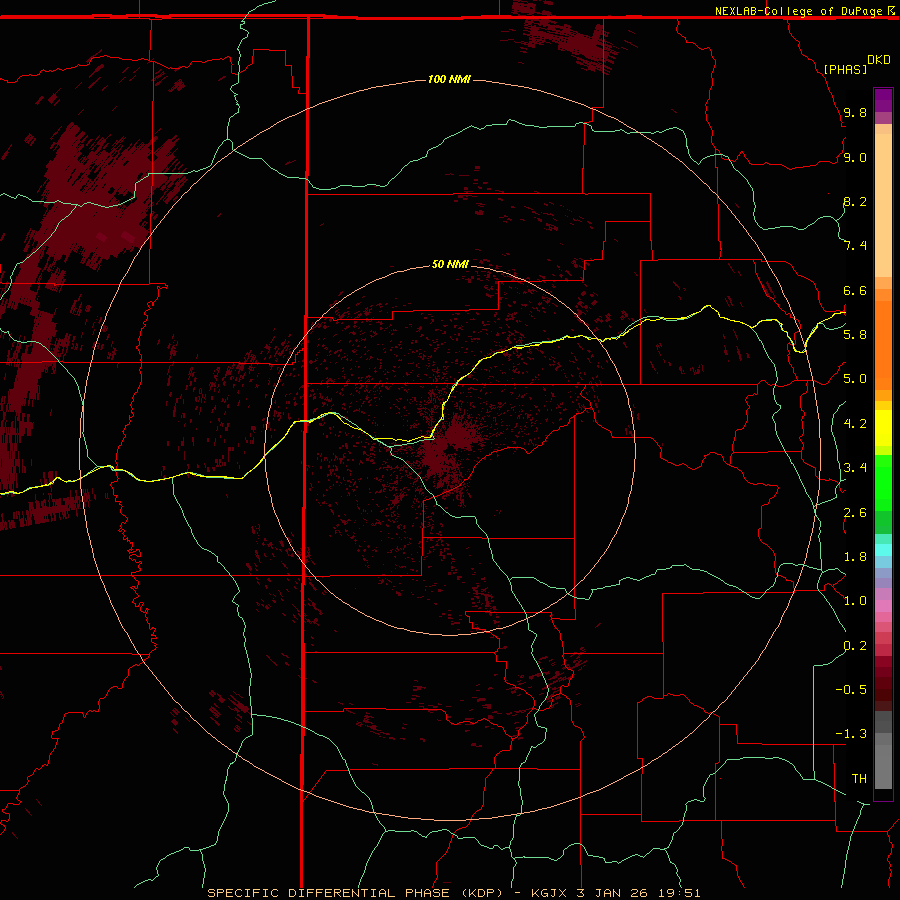Click the bright green band of the color bar
This screenshot has width=900, height=900.
point(883,482)
